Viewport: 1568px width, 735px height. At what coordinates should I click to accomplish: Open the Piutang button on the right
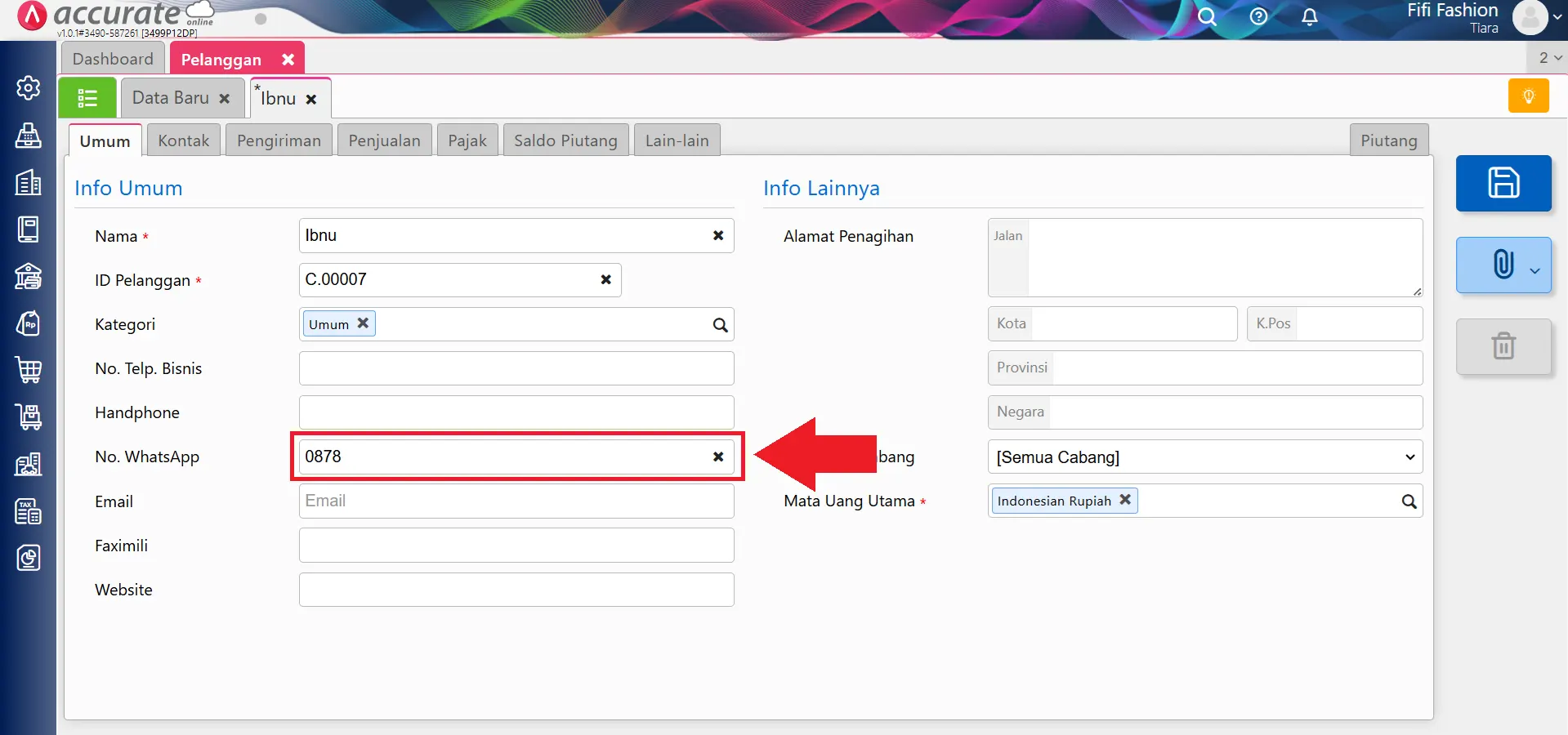tap(1388, 140)
